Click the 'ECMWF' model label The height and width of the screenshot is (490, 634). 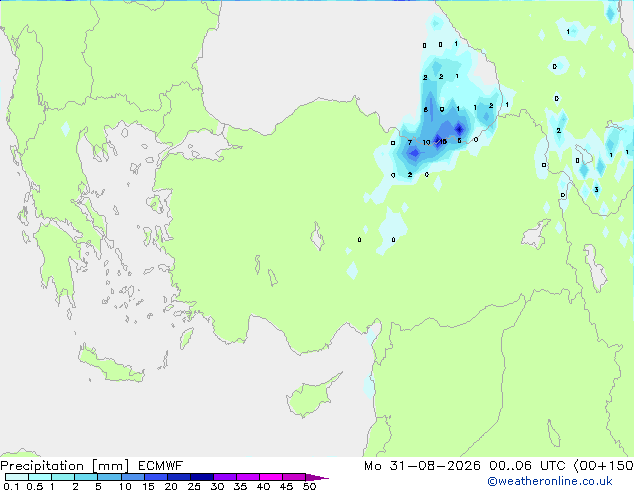(x=161, y=466)
